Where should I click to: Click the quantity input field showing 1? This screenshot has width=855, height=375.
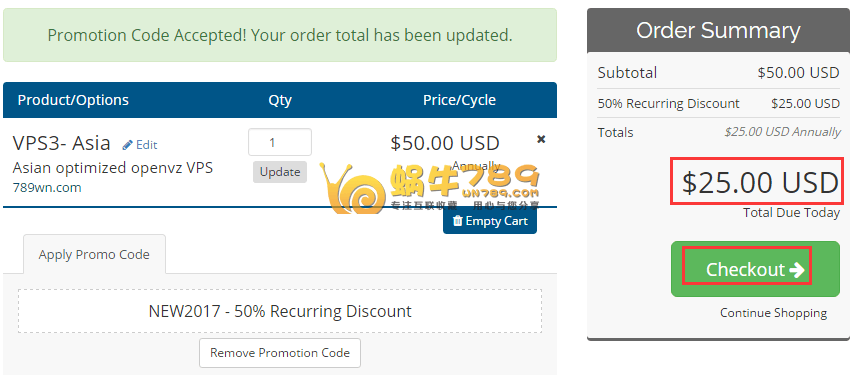coord(280,142)
